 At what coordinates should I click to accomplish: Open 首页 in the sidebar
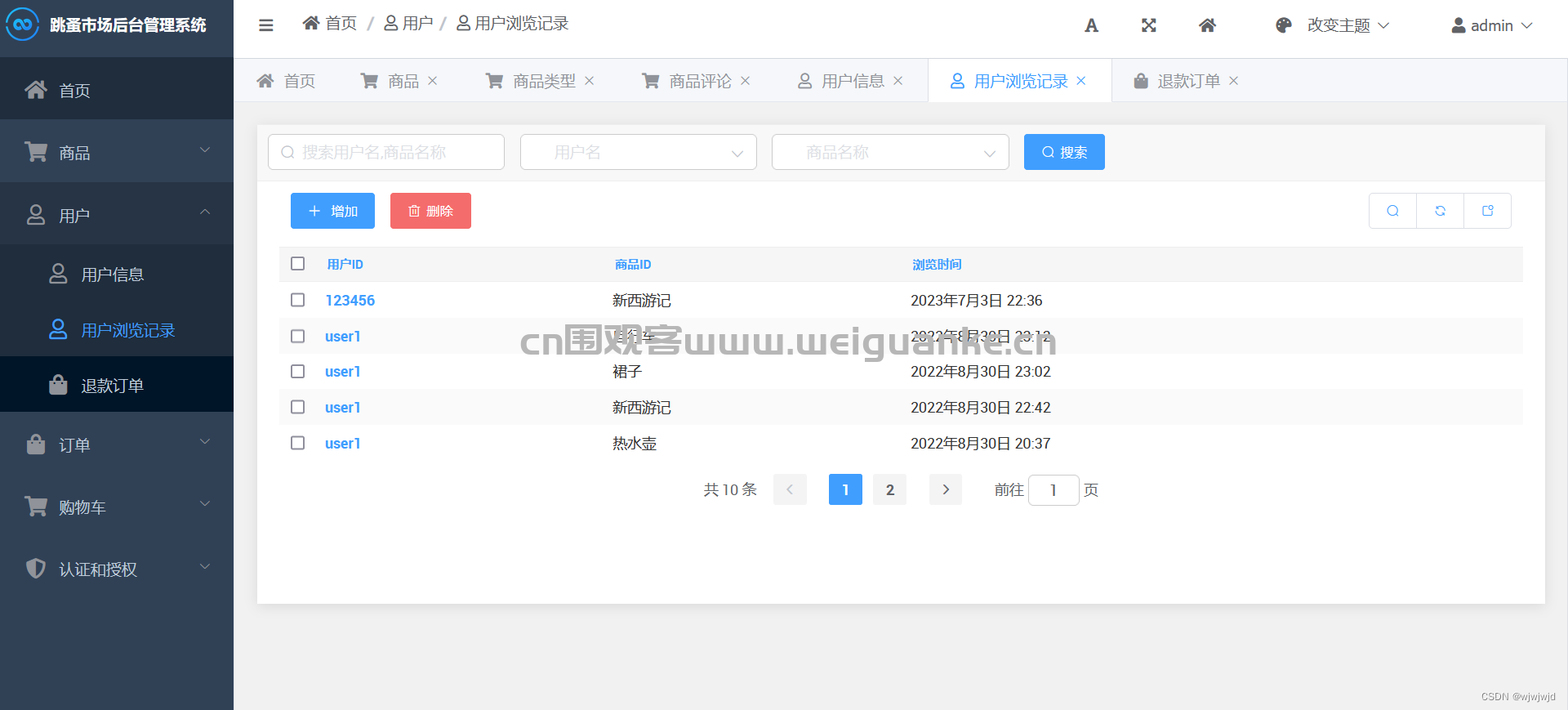point(117,89)
